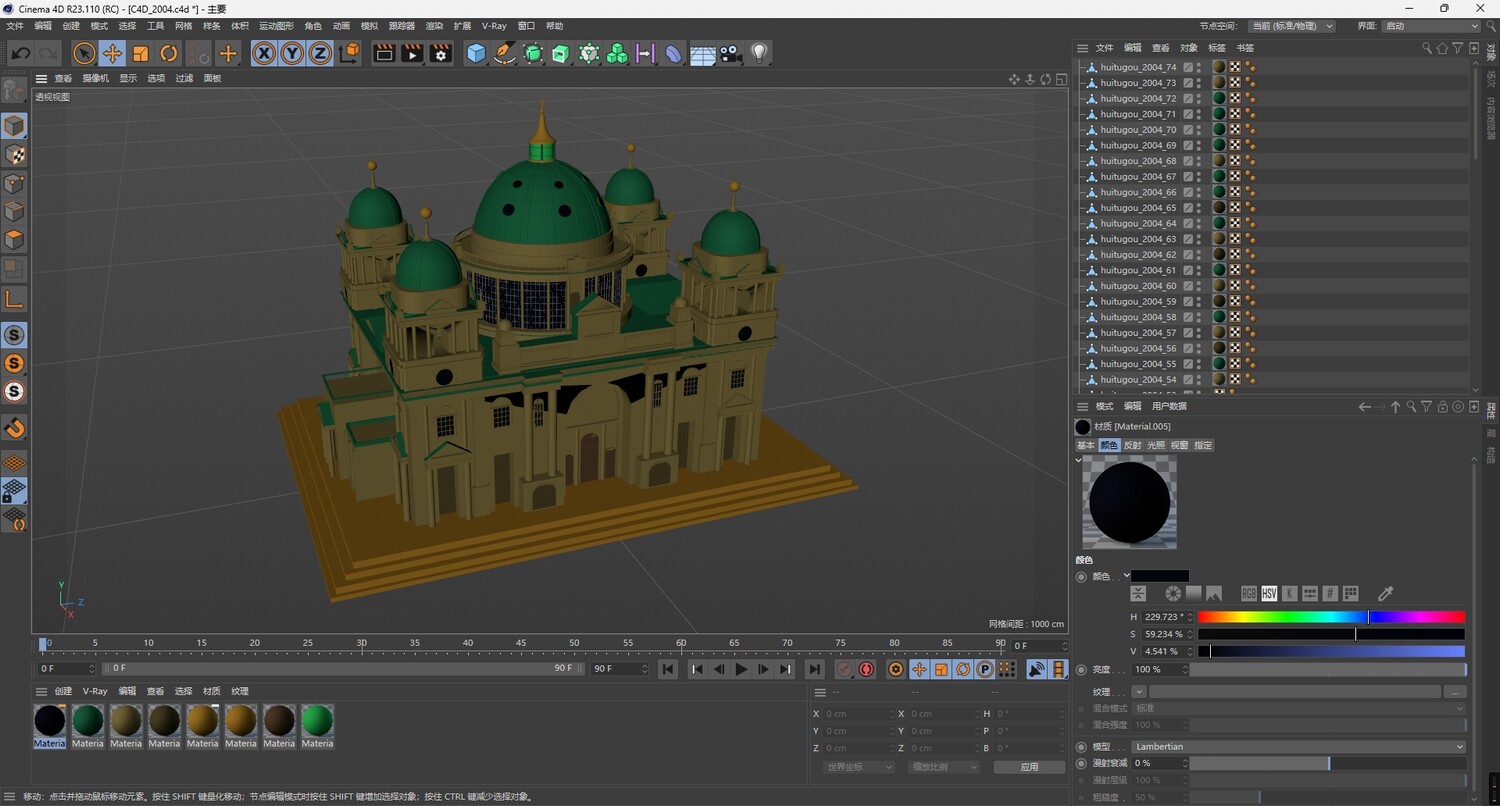Switch to the 反射 material tab

[1132, 445]
